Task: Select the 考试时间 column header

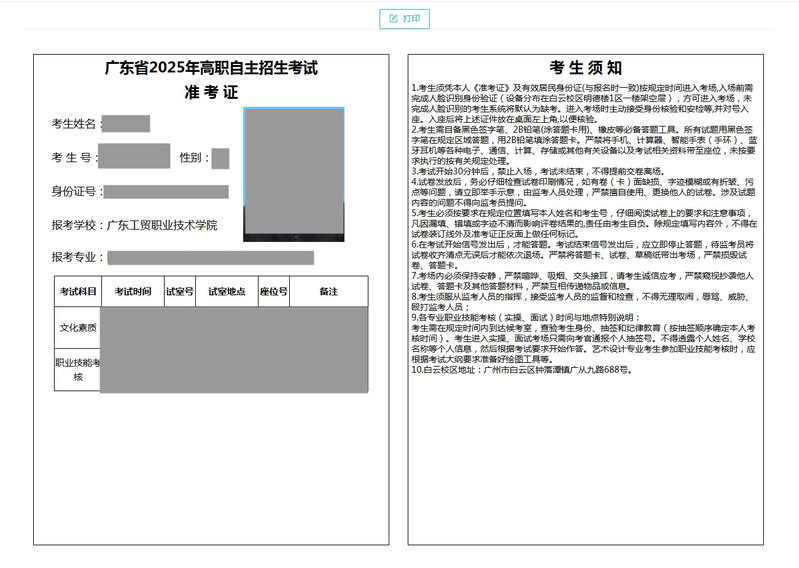Action: tap(132, 292)
